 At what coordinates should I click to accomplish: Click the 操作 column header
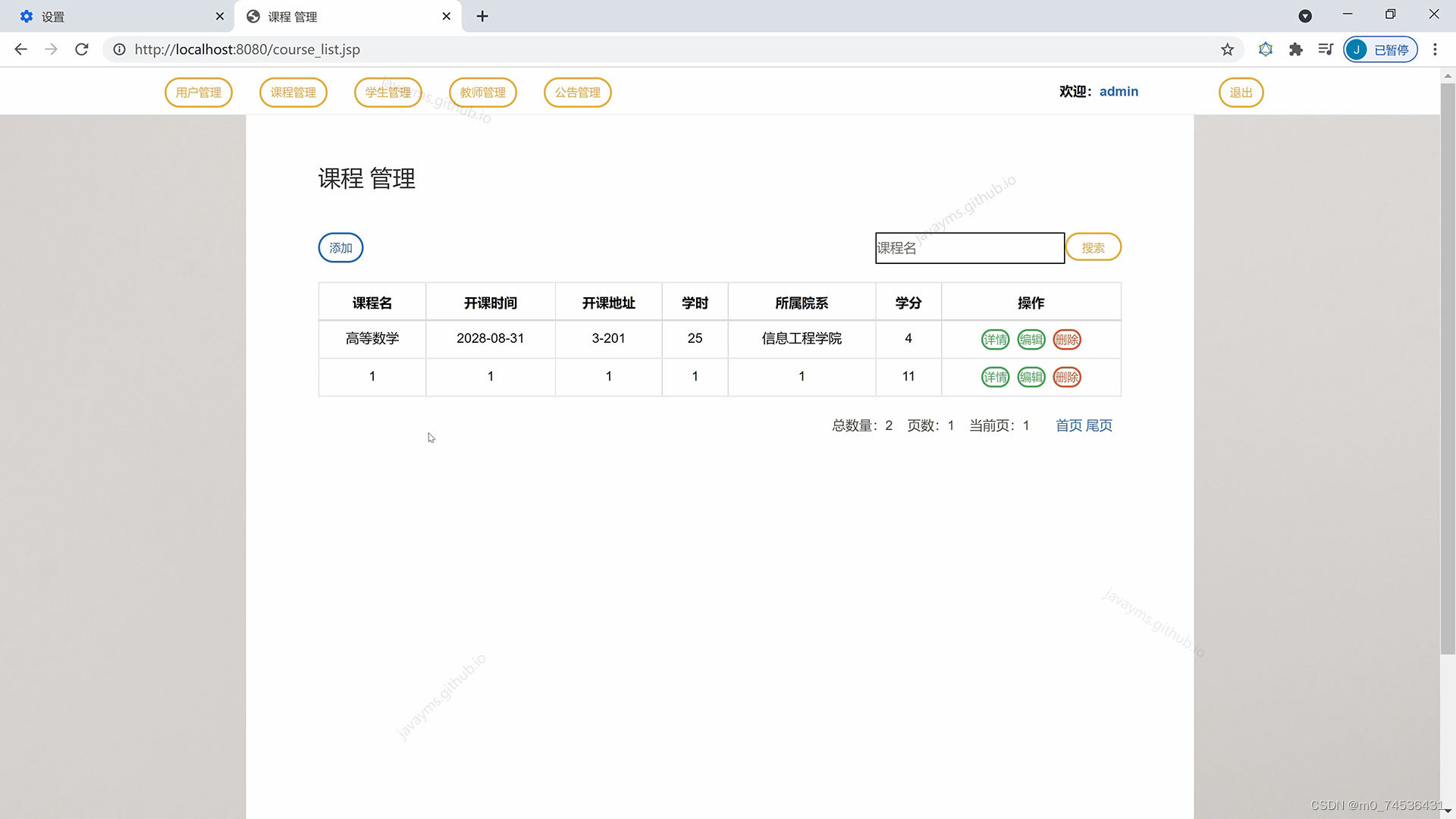pos(1031,303)
